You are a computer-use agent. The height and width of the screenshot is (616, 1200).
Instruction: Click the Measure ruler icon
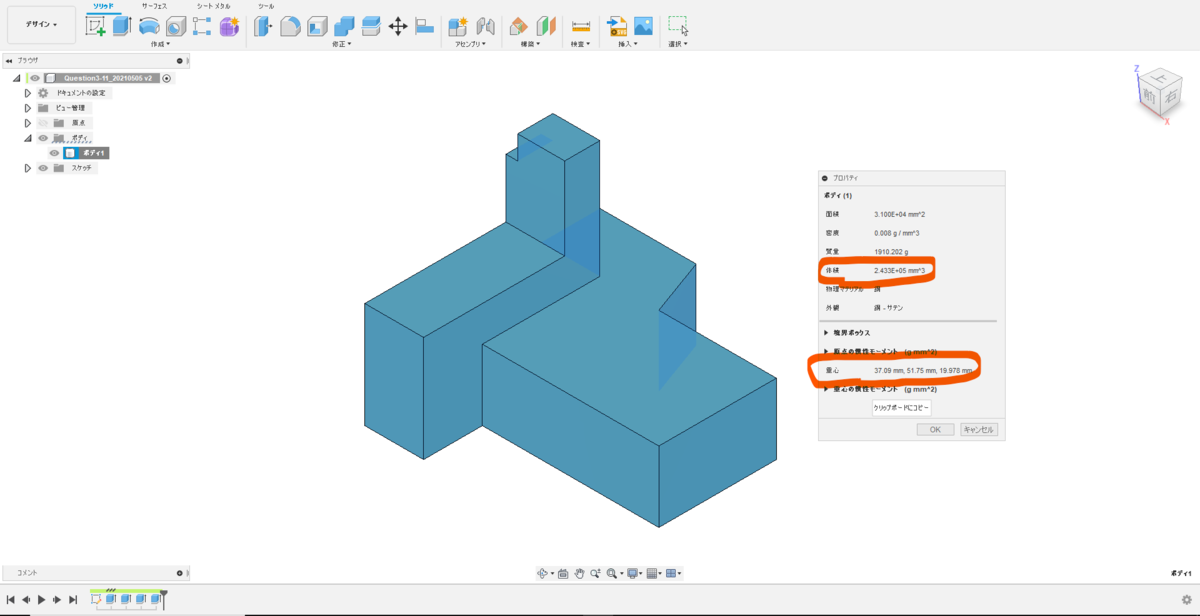[580, 27]
